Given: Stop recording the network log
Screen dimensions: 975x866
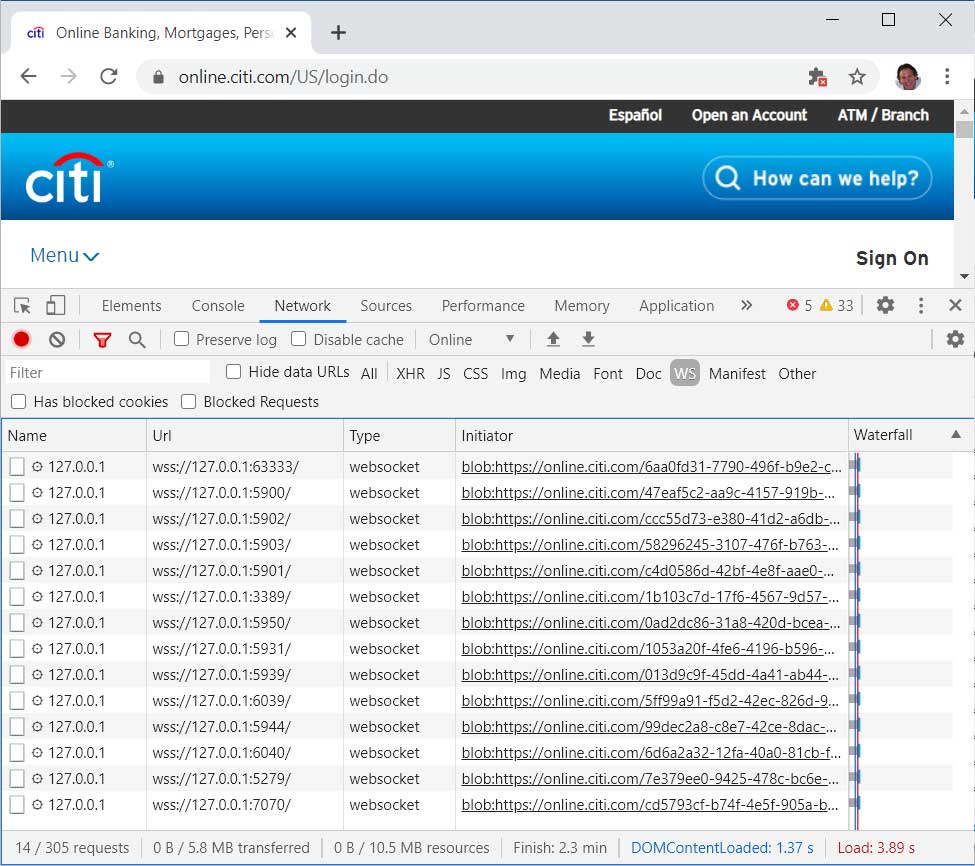Looking at the screenshot, I should tap(22, 339).
